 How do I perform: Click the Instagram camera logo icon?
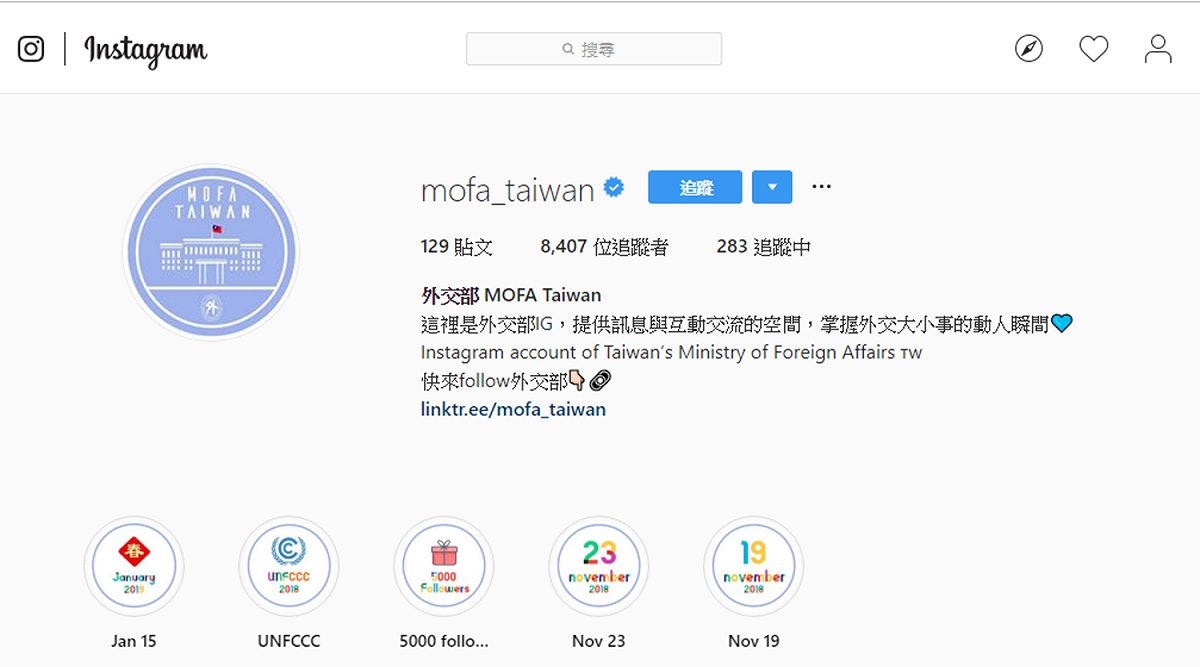(x=31, y=49)
